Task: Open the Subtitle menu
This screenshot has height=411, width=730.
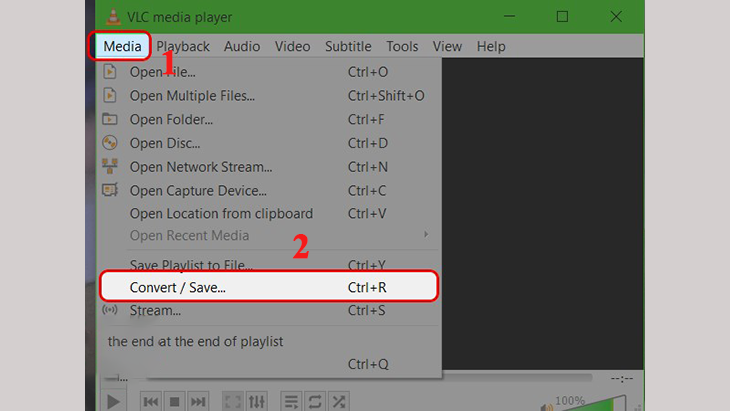Action: point(348,46)
